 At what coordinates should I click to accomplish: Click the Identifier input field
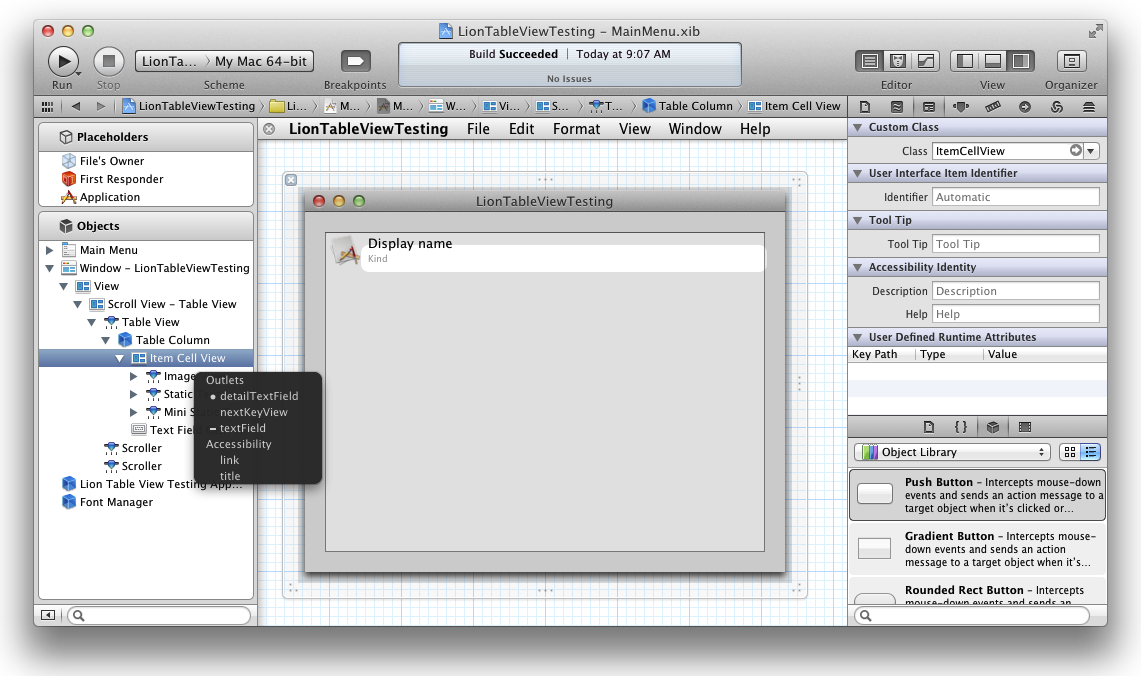click(1016, 197)
